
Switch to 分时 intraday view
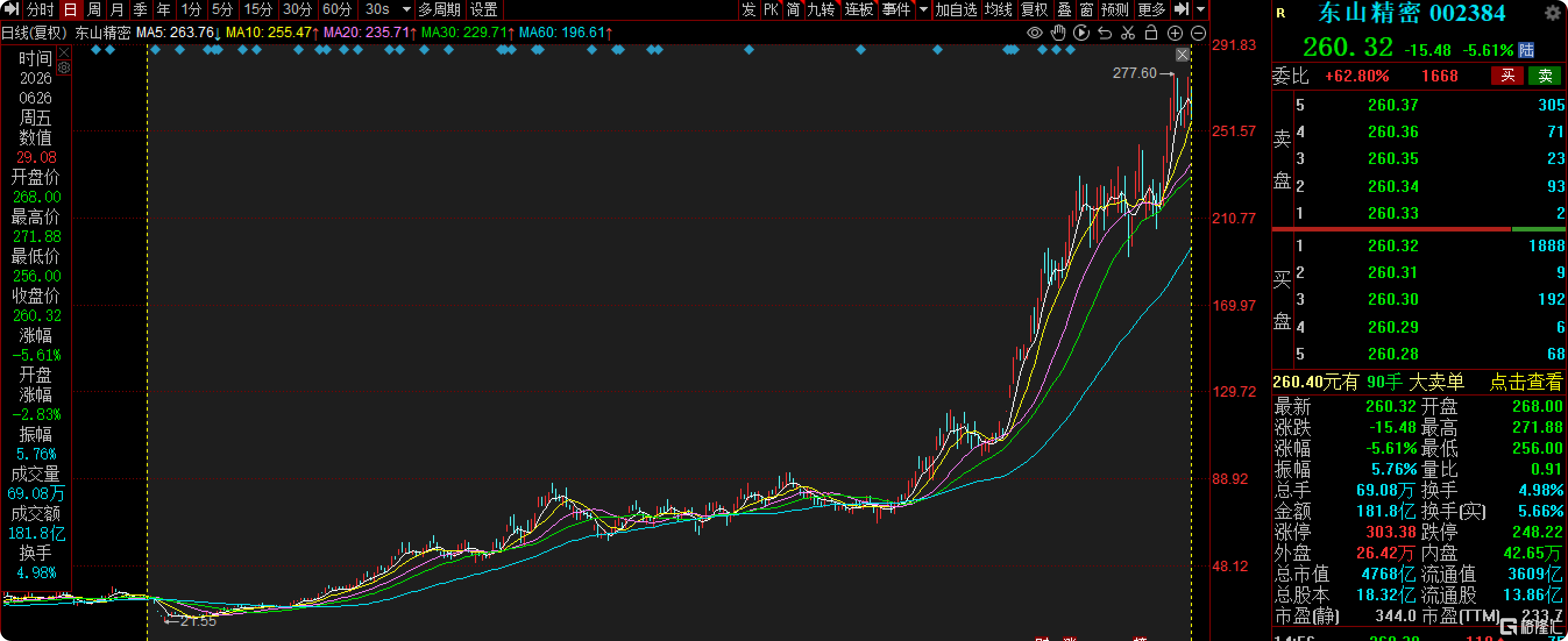tap(40, 9)
